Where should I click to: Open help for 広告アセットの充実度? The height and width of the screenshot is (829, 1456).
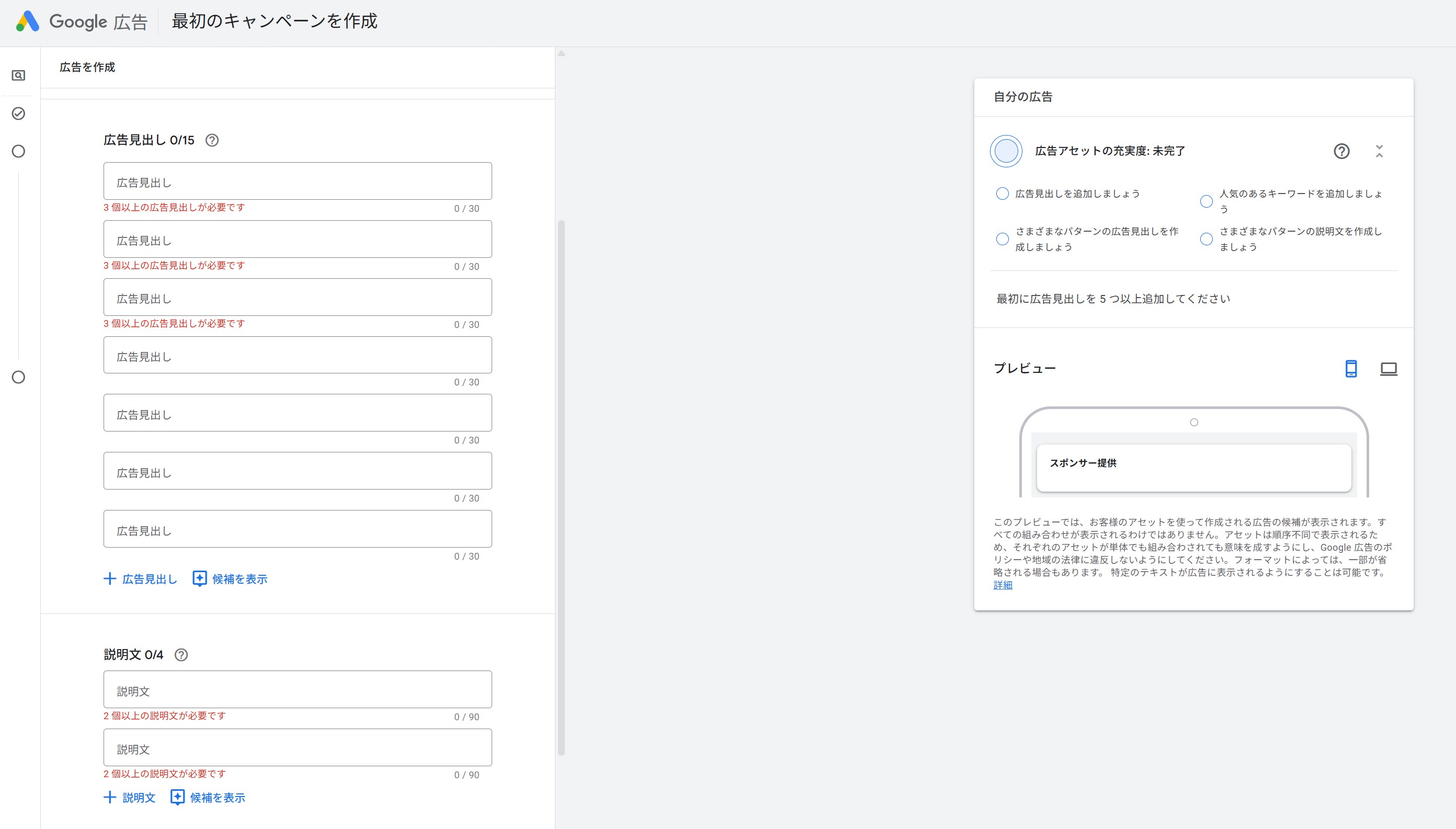[1341, 151]
